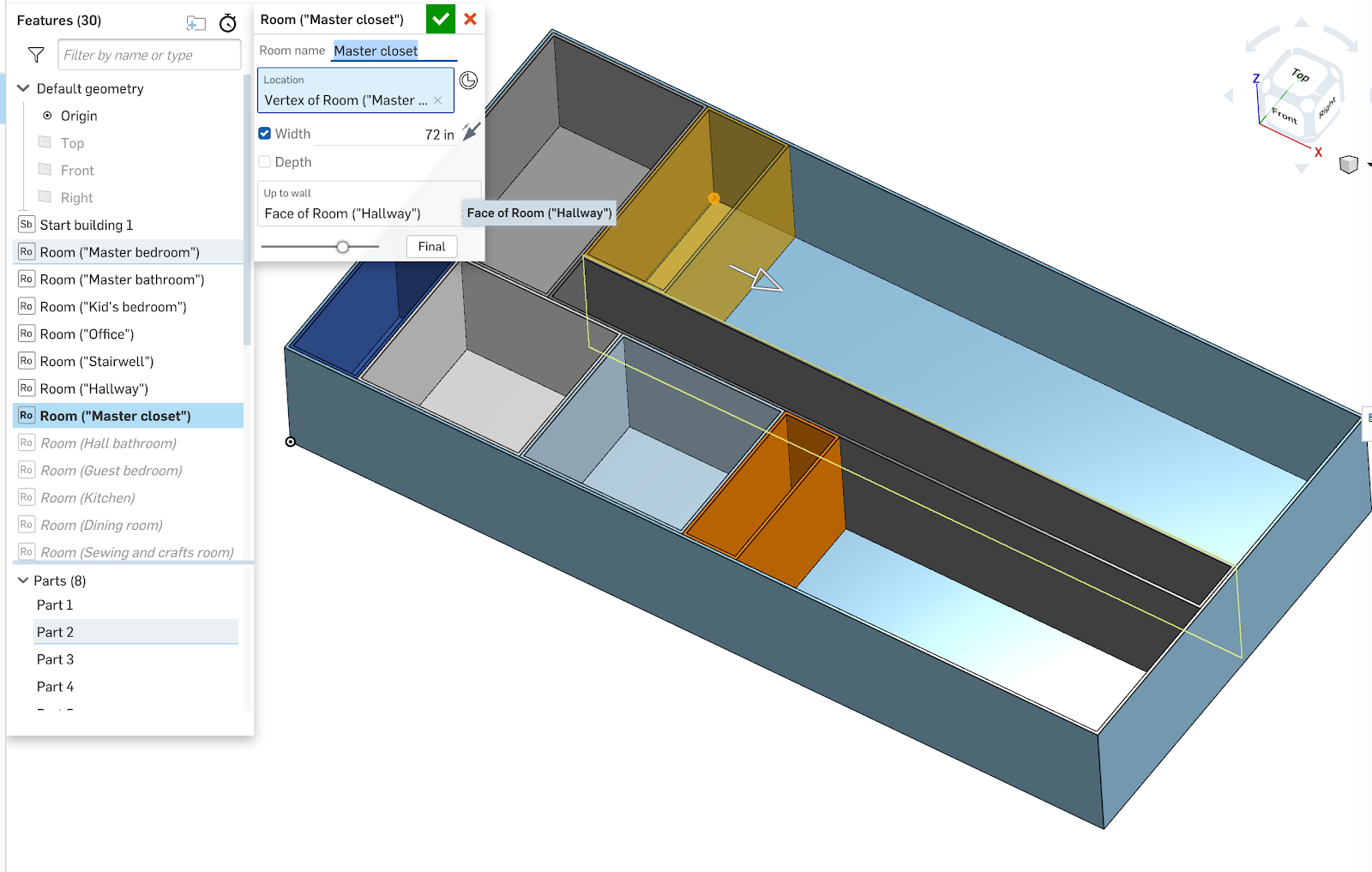Click the Front face of the view cube
Image resolution: width=1372 pixels, height=872 pixels.
pyautogui.click(x=1284, y=116)
